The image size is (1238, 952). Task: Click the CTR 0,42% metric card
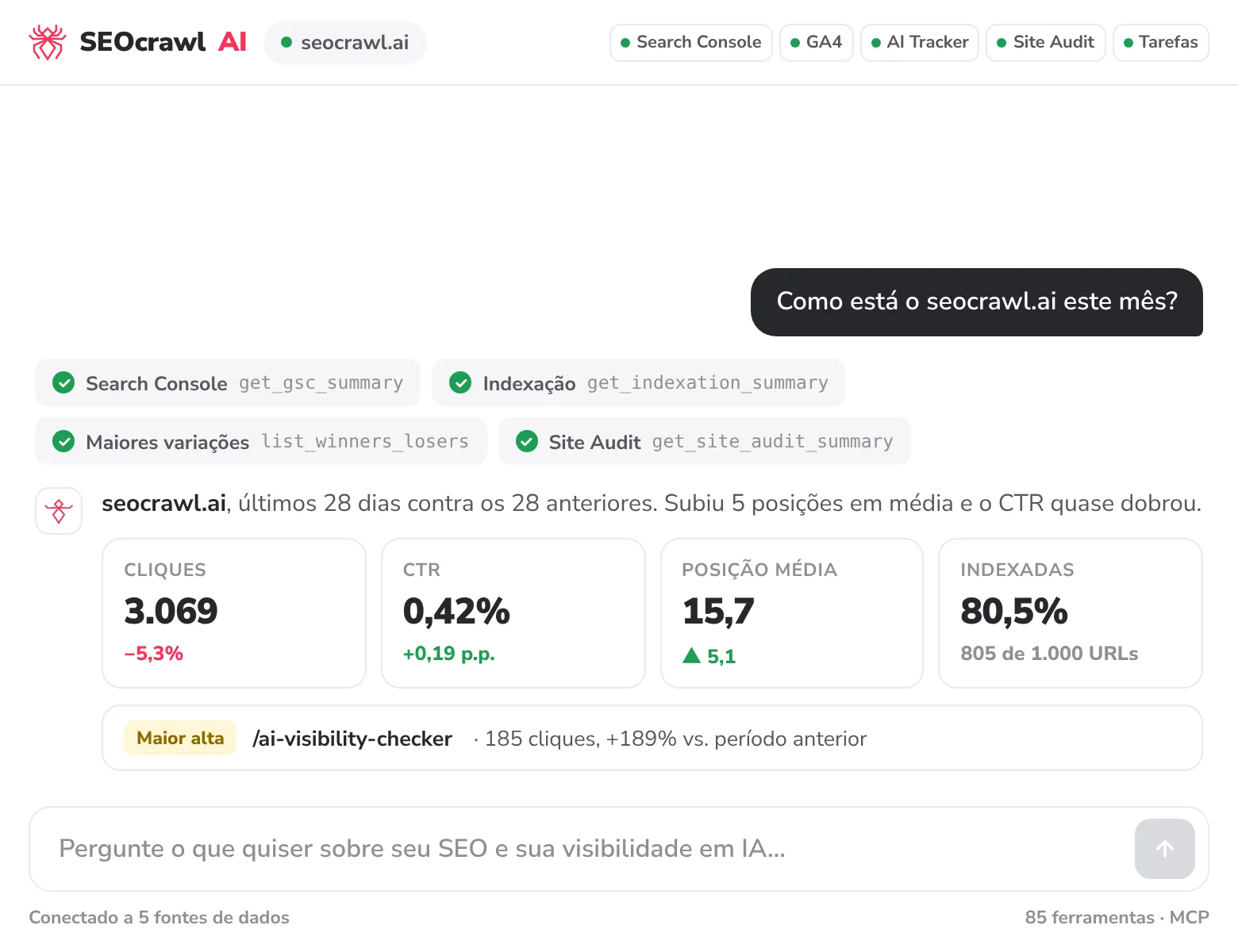513,613
